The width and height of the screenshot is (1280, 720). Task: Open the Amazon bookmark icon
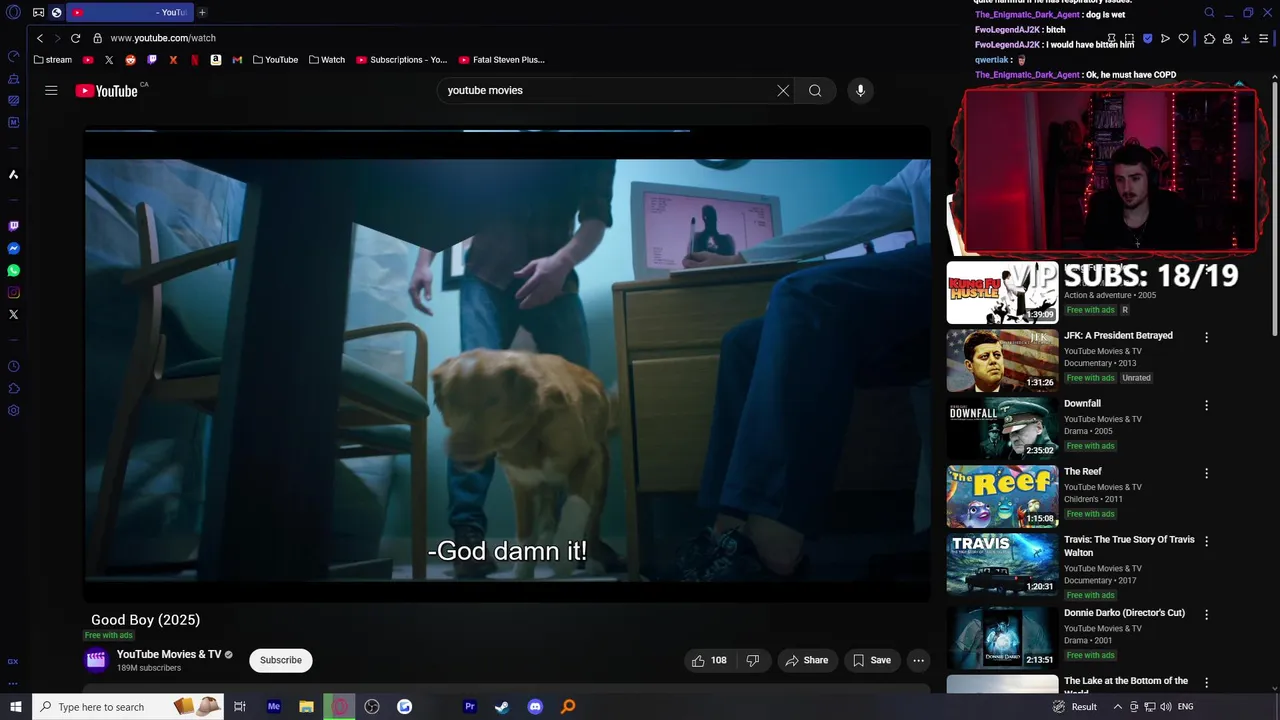click(x=215, y=60)
